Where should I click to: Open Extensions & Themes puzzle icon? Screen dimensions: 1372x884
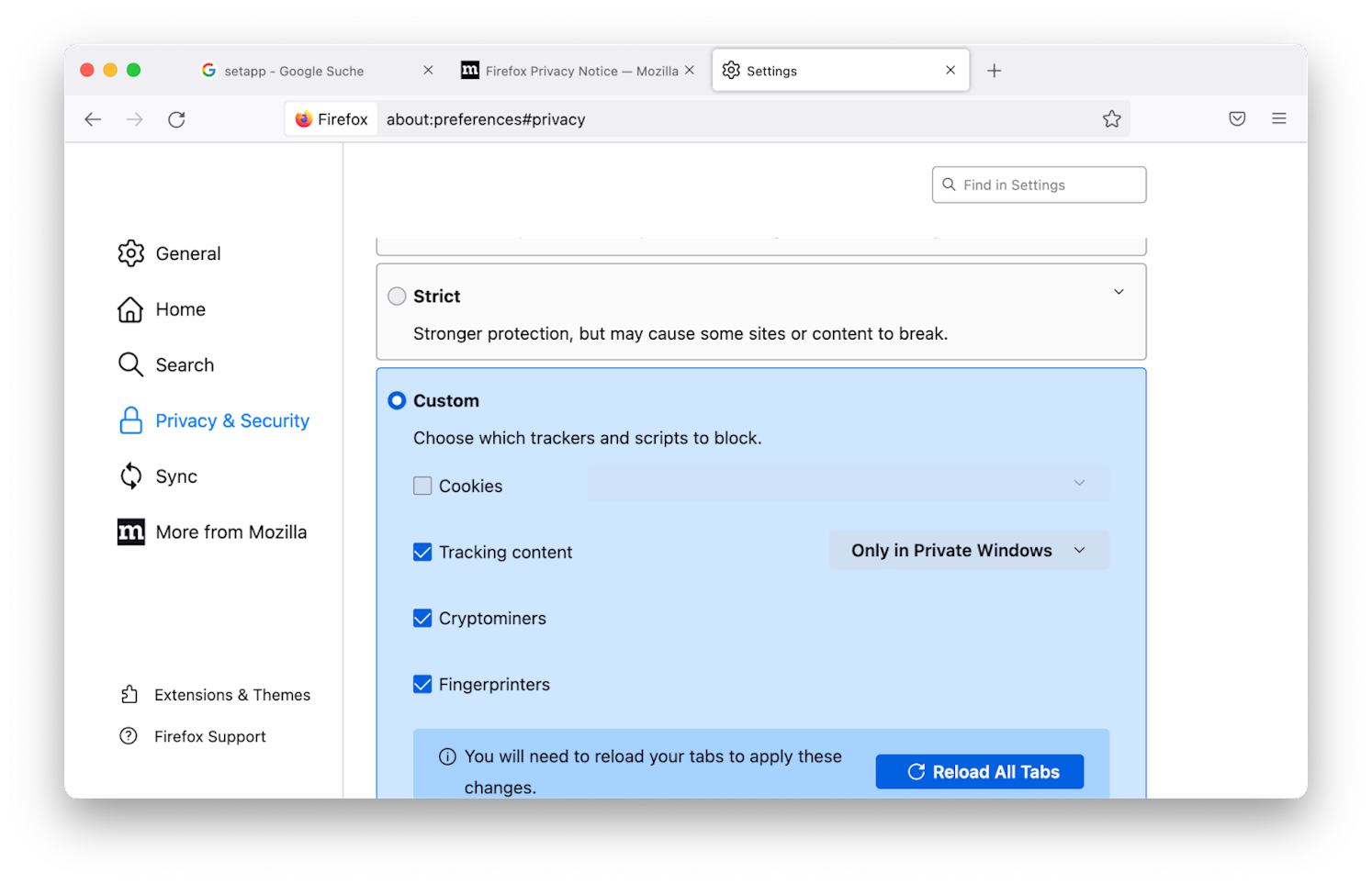point(129,695)
